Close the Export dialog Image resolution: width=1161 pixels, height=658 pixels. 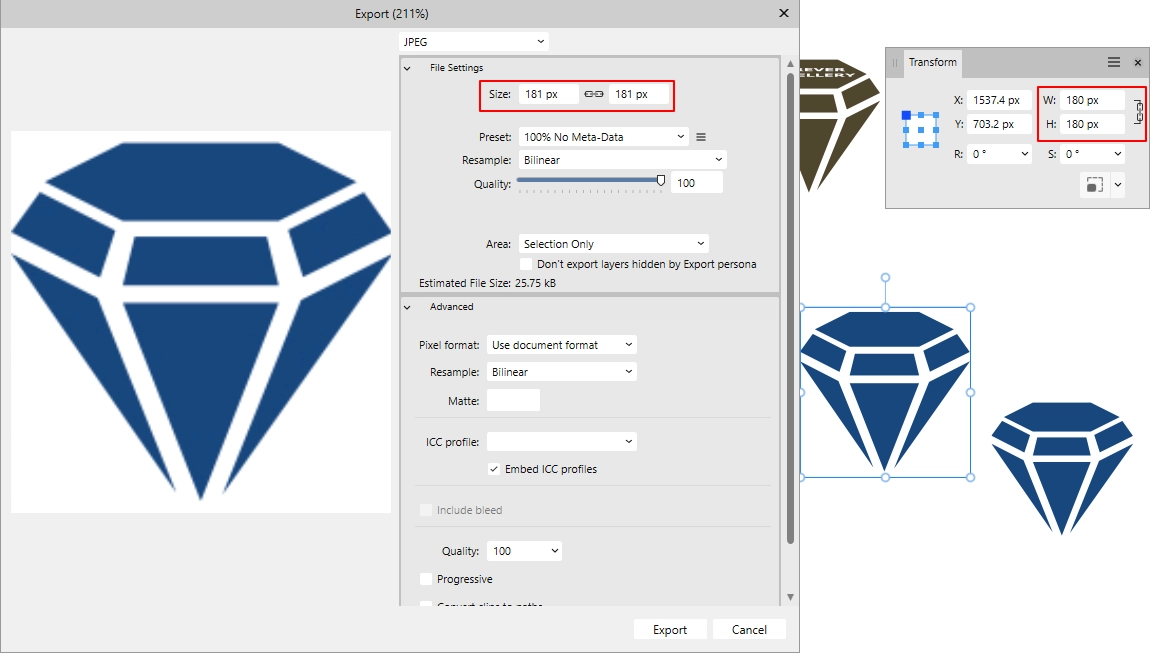[x=784, y=13]
